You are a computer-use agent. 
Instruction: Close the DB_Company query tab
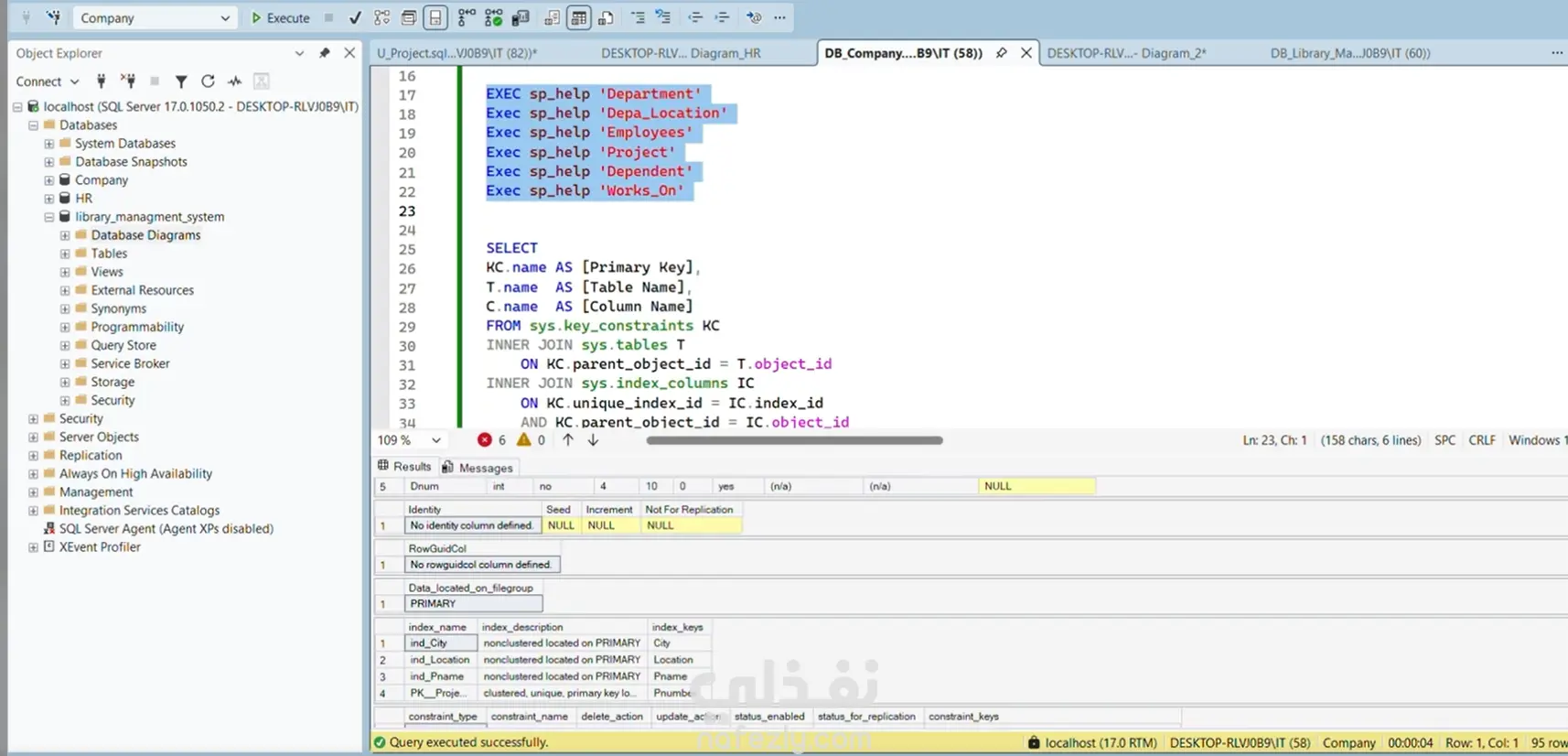click(1026, 53)
